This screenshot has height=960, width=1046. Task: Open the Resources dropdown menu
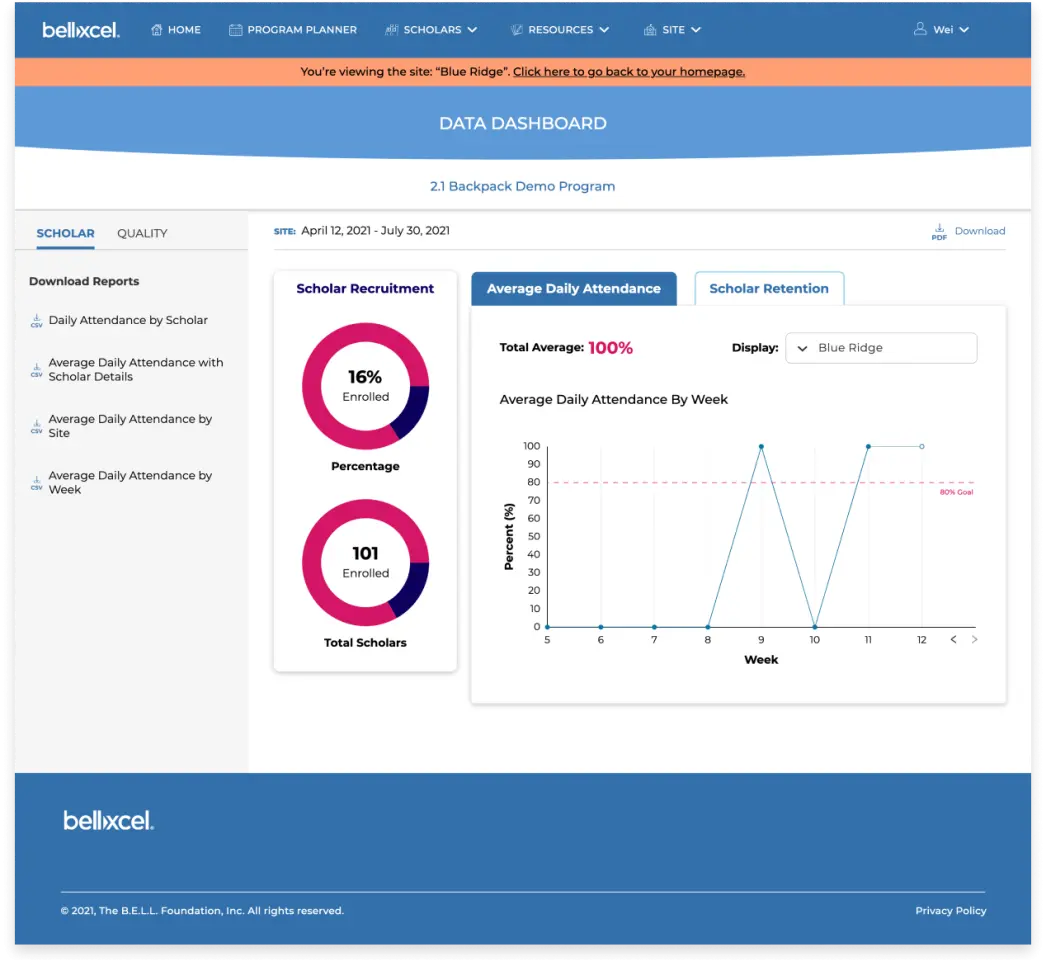(x=560, y=30)
